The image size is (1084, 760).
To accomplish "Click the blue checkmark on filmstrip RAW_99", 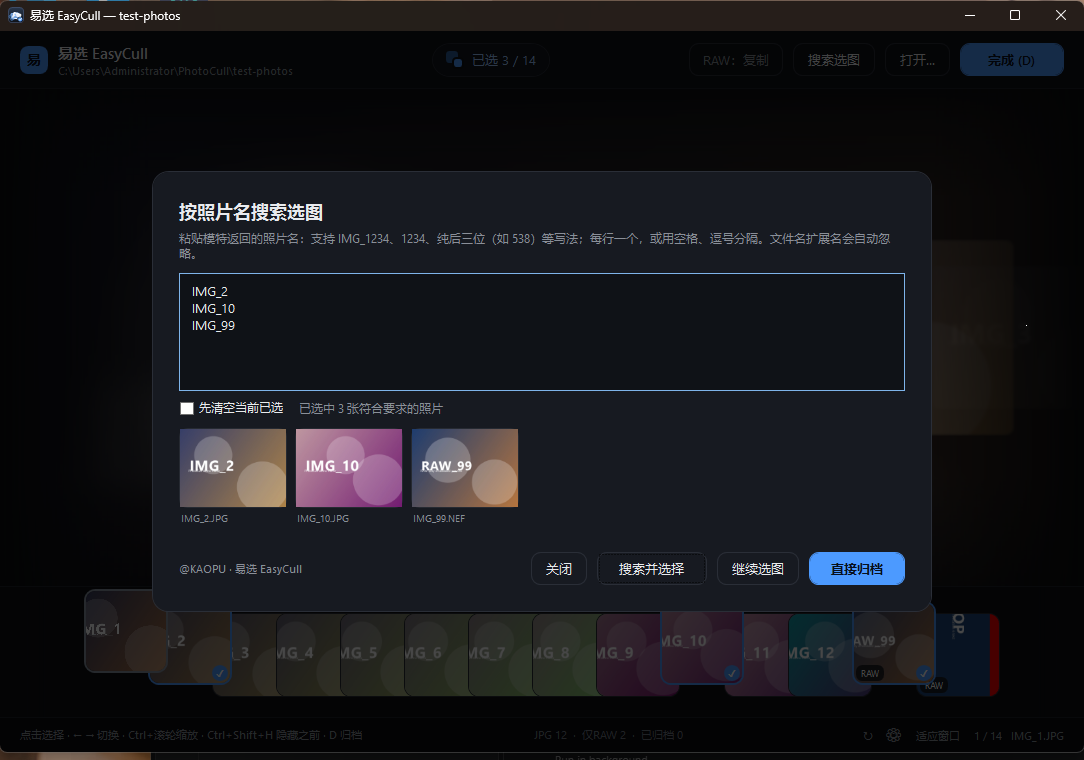I will [x=924, y=672].
